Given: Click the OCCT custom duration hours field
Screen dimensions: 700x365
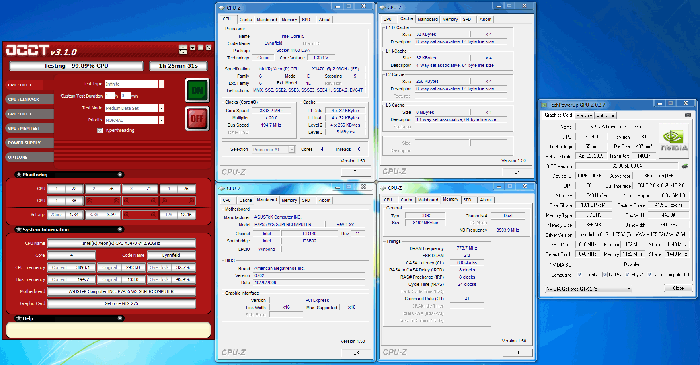Looking at the screenshot, I should click(x=110, y=96).
